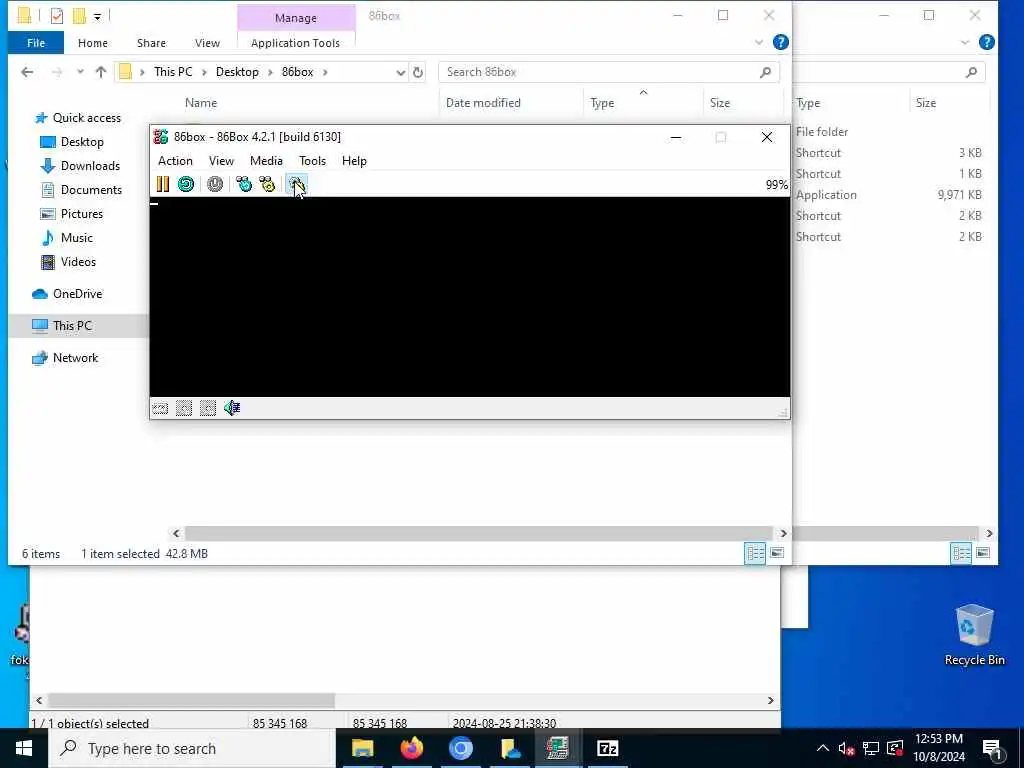Open the File tab in Explorer
Screen dimensions: 1024x768
(36, 43)
